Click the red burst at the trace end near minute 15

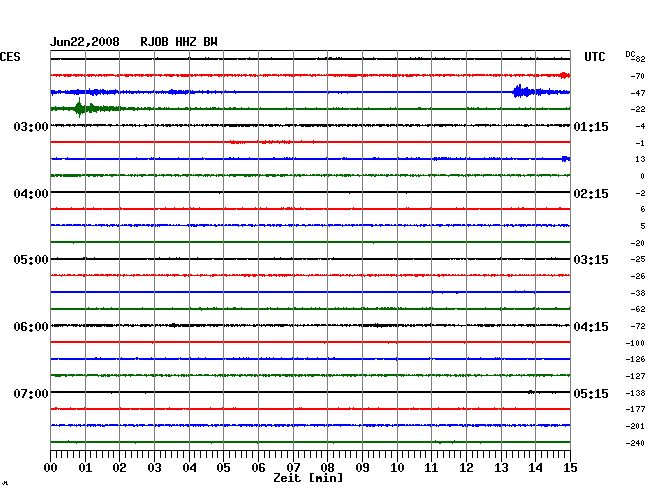565,75
